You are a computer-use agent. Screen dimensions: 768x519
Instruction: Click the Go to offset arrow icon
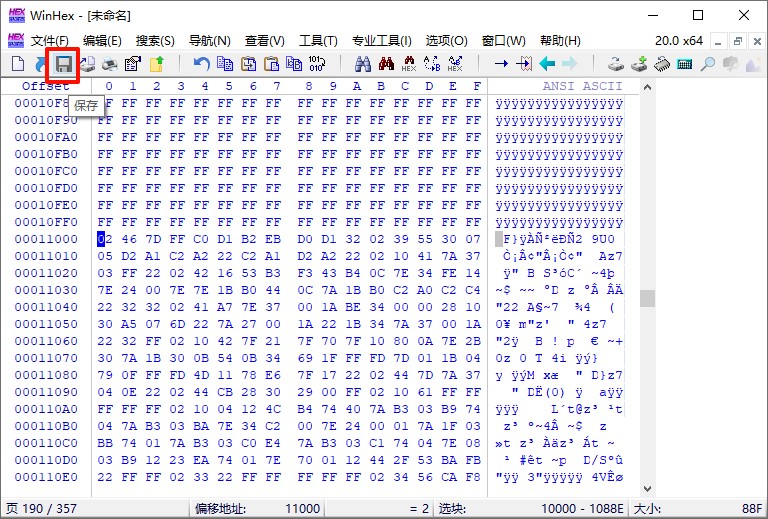[x=501, y=64]
